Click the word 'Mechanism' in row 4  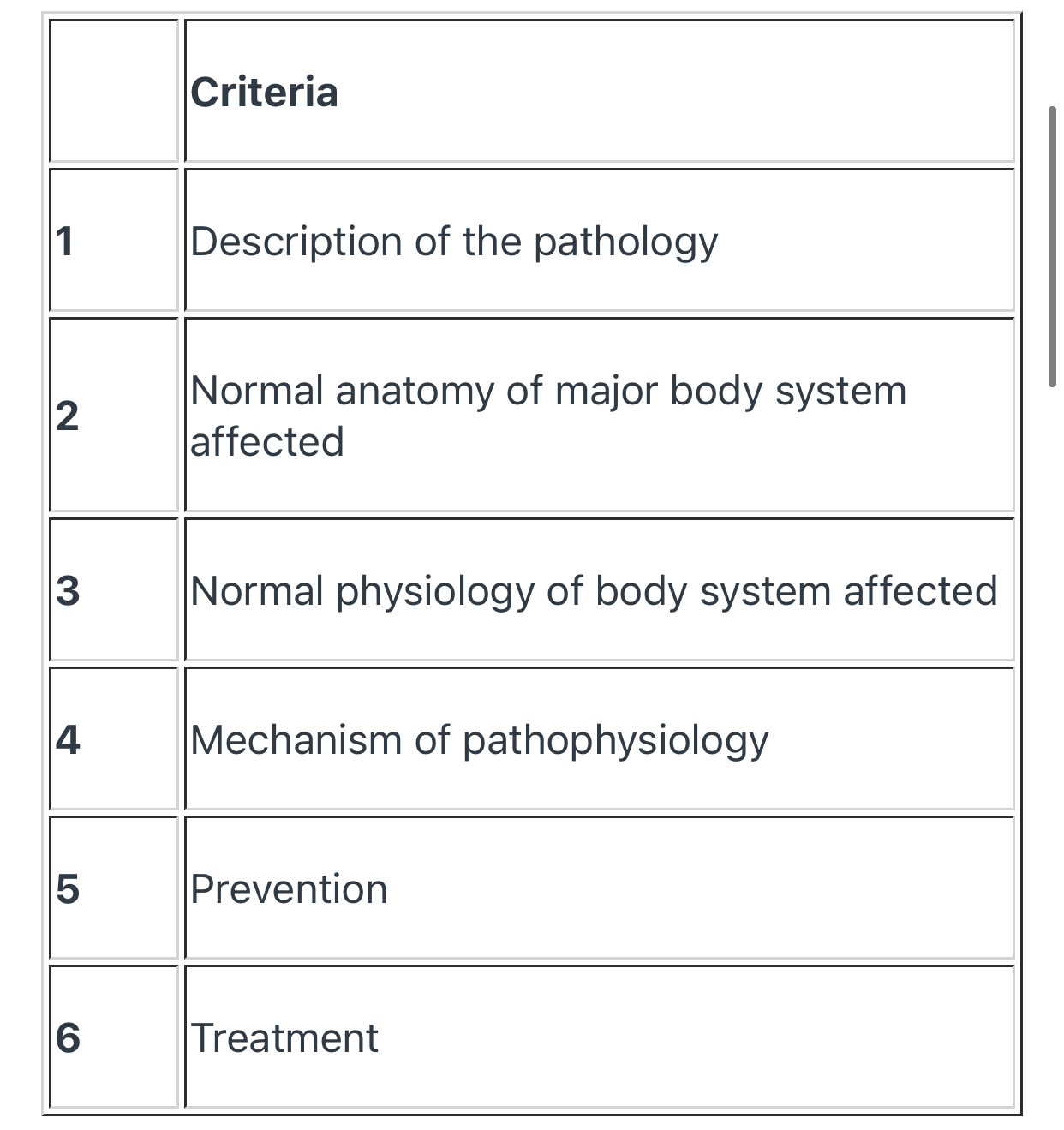296,740
